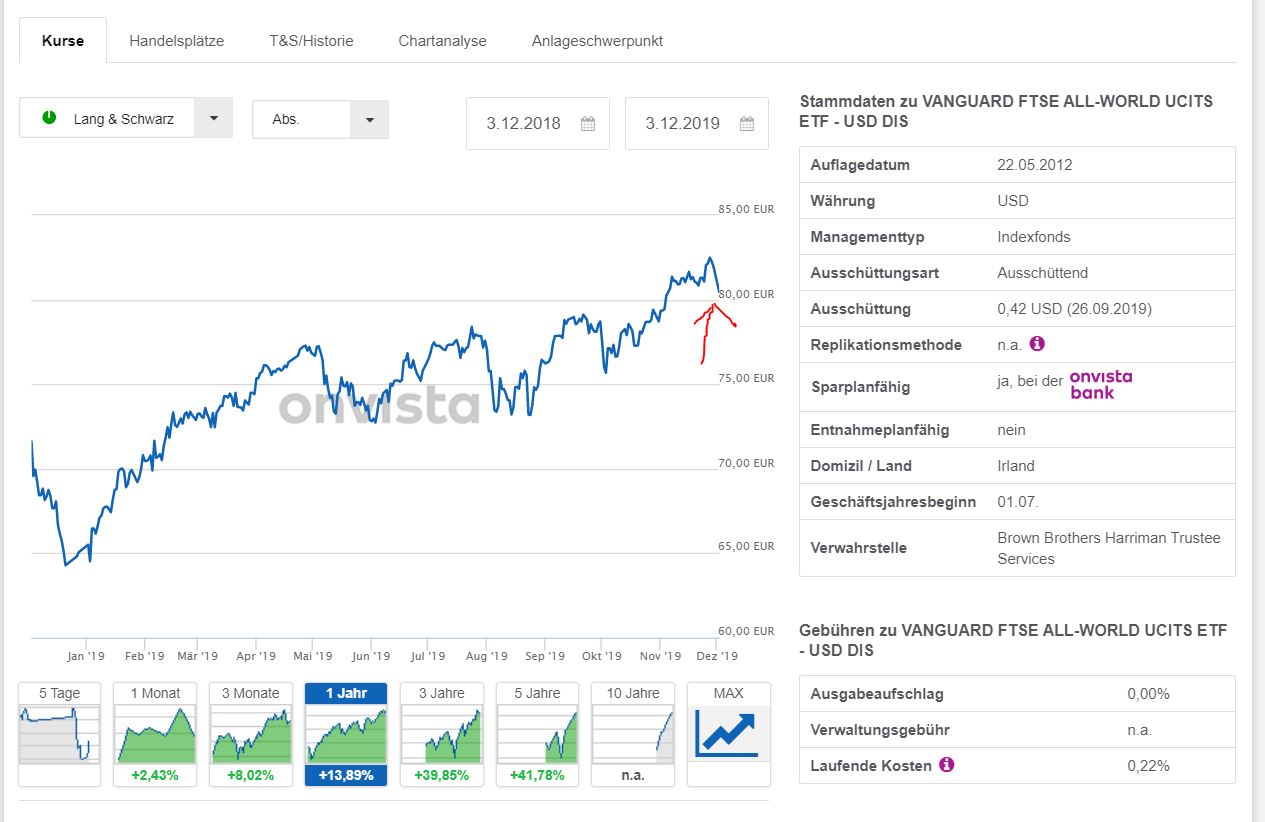This screenshot has height=822, width=1265.
Task: Switch chart to 5 Jahre range
Action: (537, 734)
